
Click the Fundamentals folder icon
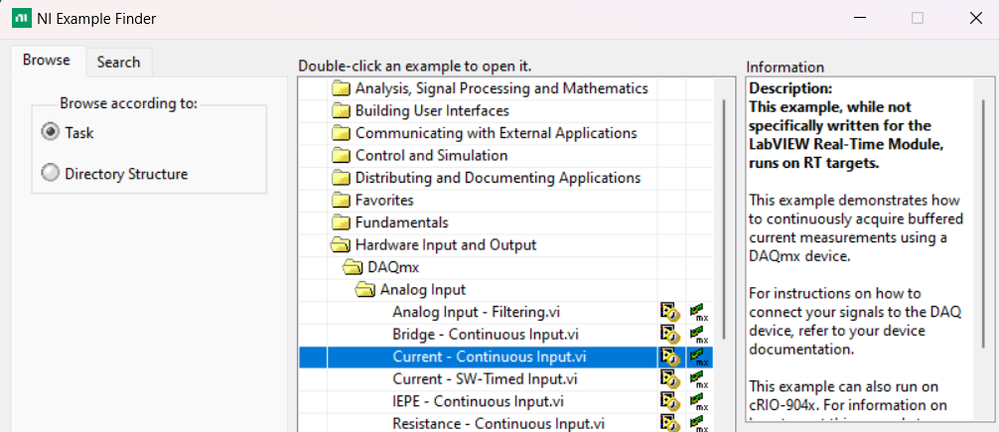coord(341,222)
